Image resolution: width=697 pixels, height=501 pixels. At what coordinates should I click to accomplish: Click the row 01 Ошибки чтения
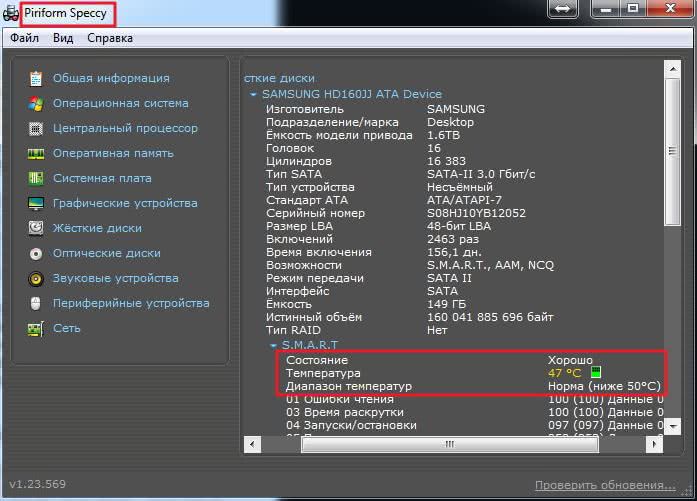point(475,399)
